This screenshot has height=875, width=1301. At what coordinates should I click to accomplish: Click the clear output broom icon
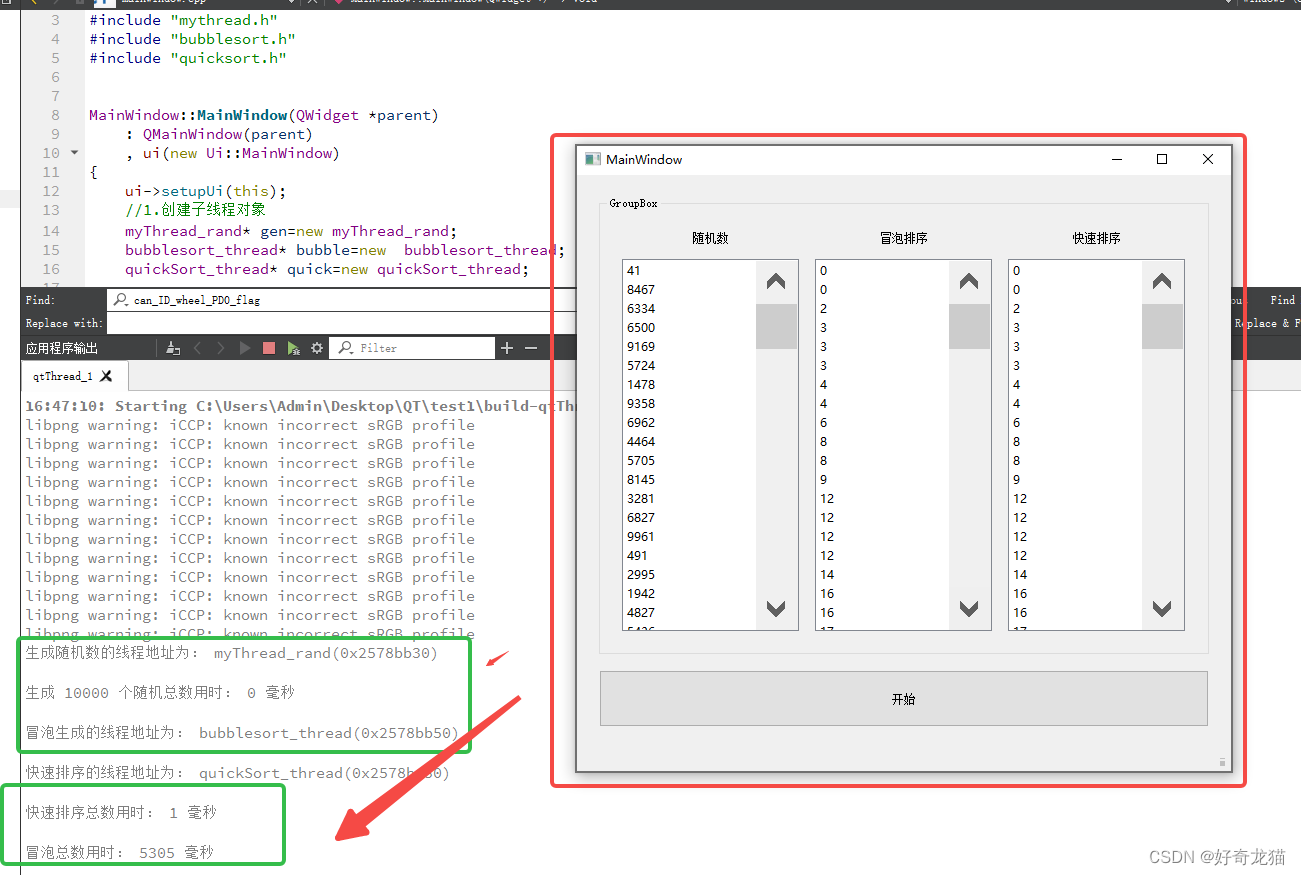173,348
